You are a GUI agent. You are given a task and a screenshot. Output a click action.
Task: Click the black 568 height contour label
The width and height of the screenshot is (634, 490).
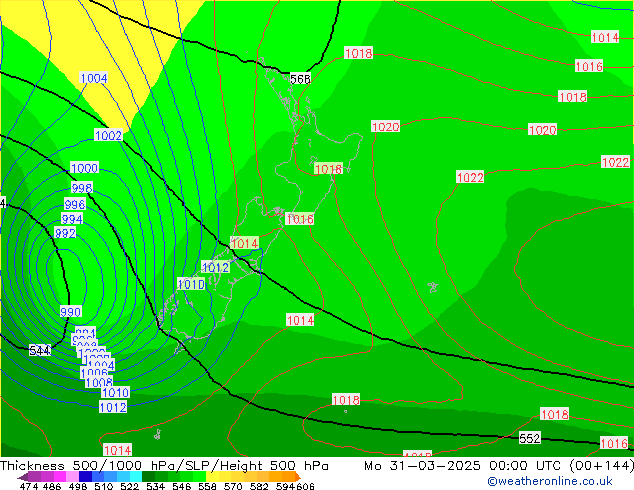pyautogui.click(x=300, y=79)
